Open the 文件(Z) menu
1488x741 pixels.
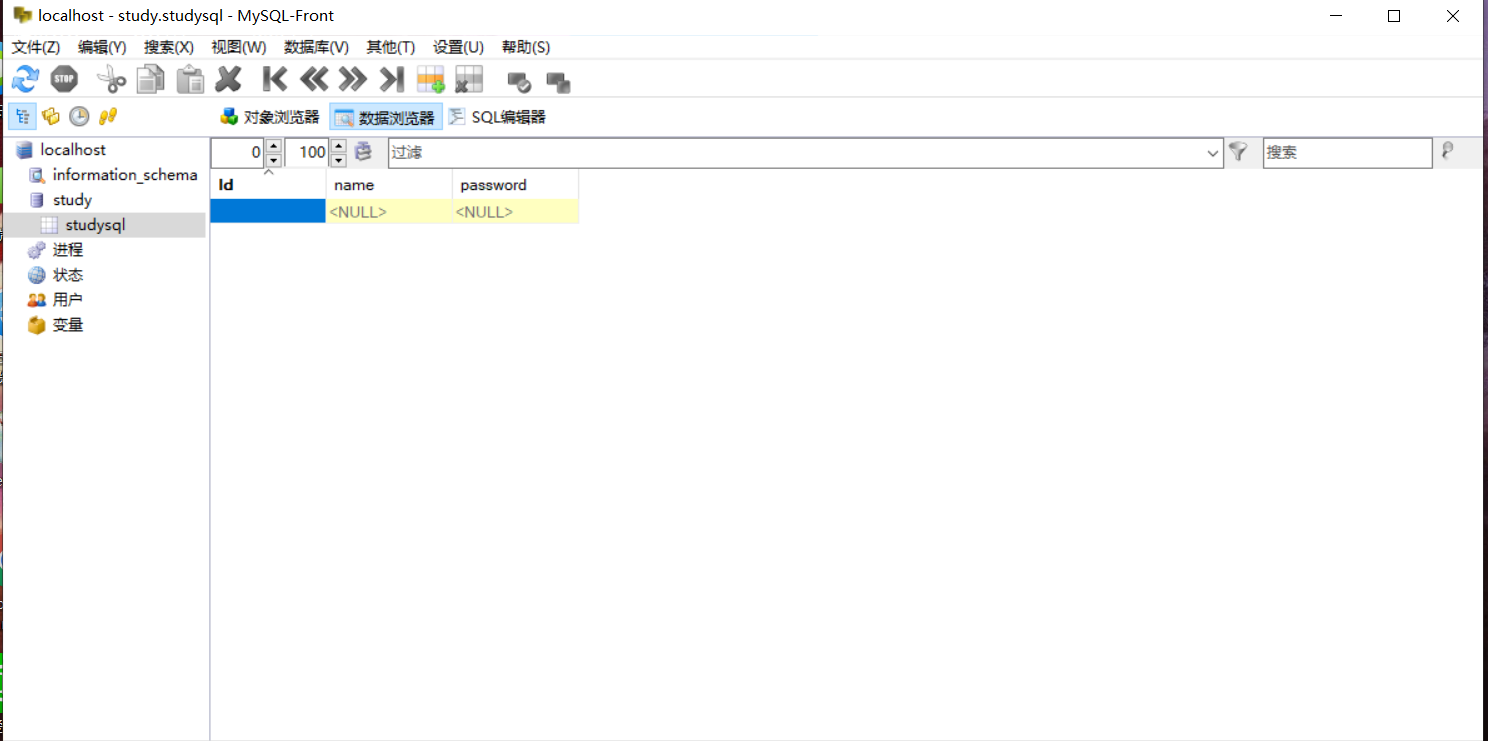tap(36, 47)
